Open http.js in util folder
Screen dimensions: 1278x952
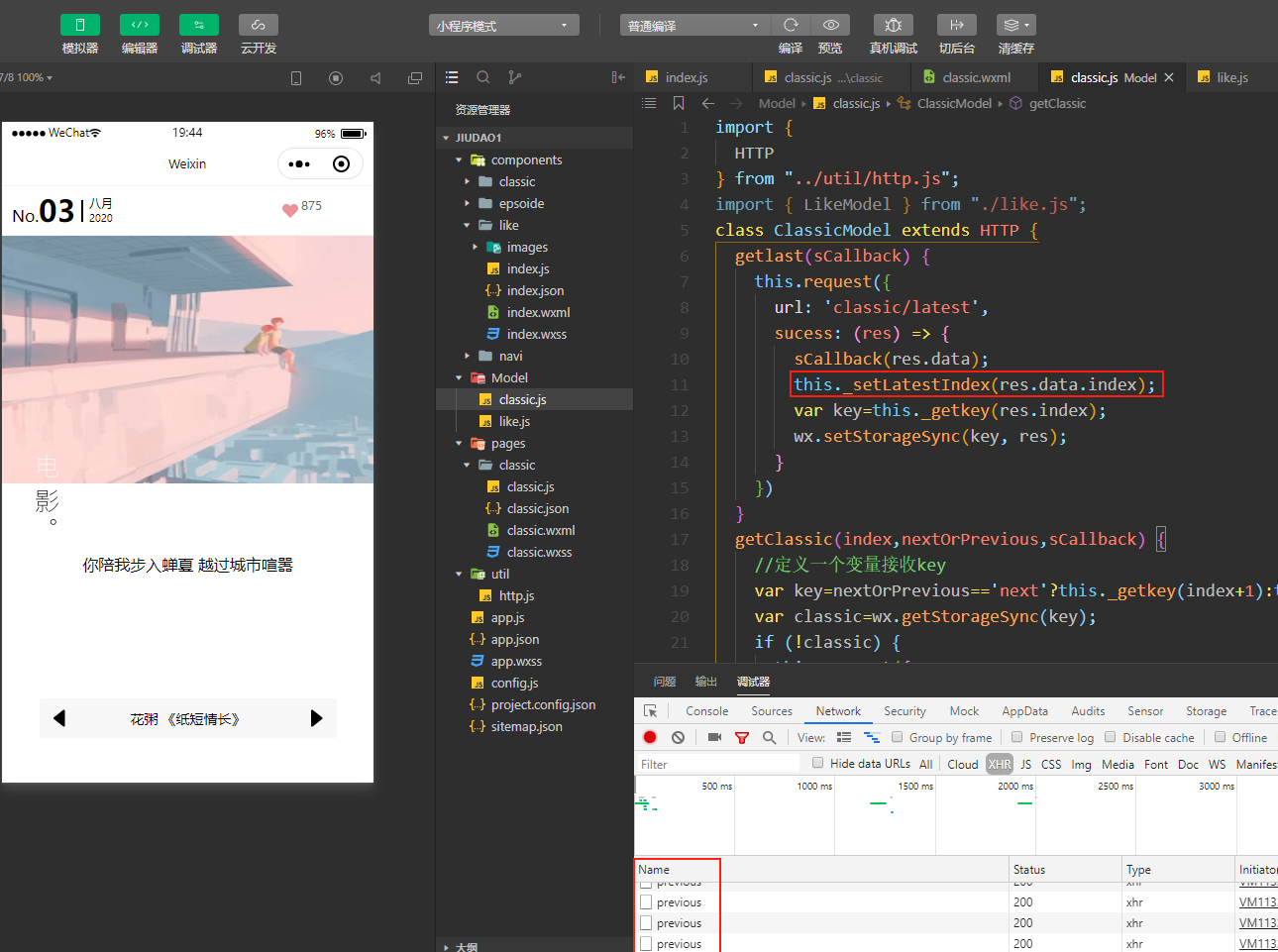click(516, 595)
